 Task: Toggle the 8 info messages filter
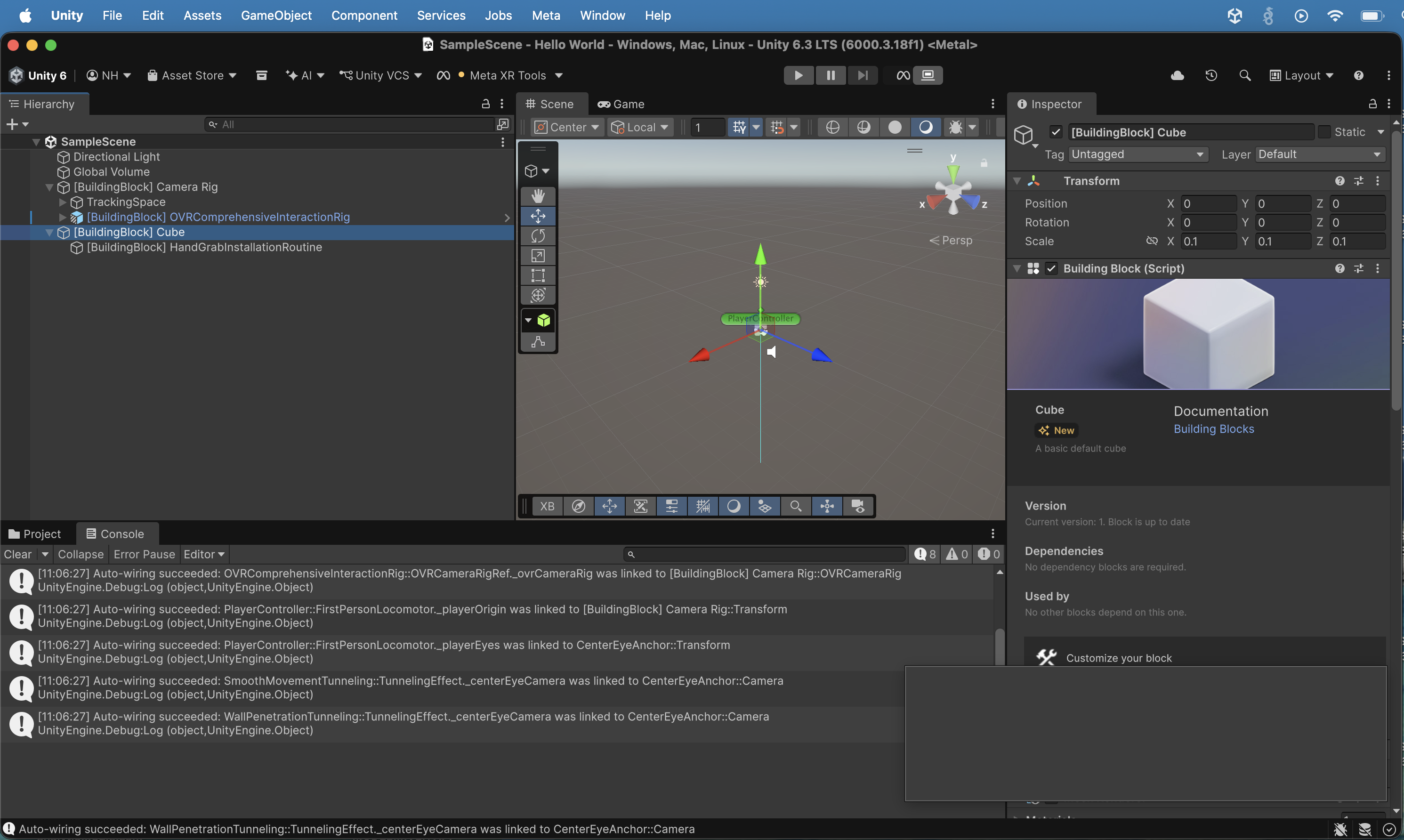pyautogui.click(x=925, y=554)
